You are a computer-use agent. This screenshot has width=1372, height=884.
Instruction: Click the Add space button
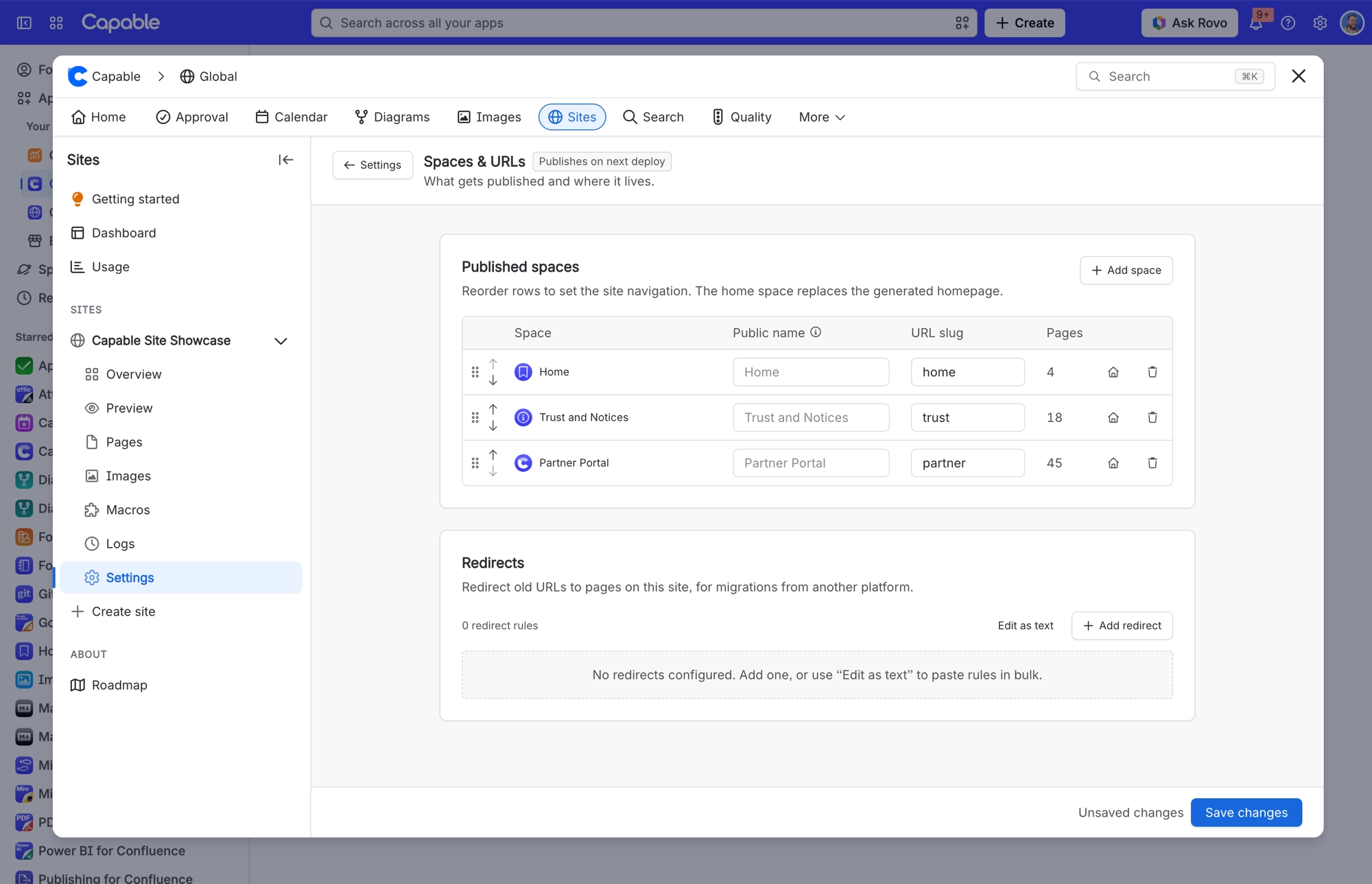pos(1126,270)
